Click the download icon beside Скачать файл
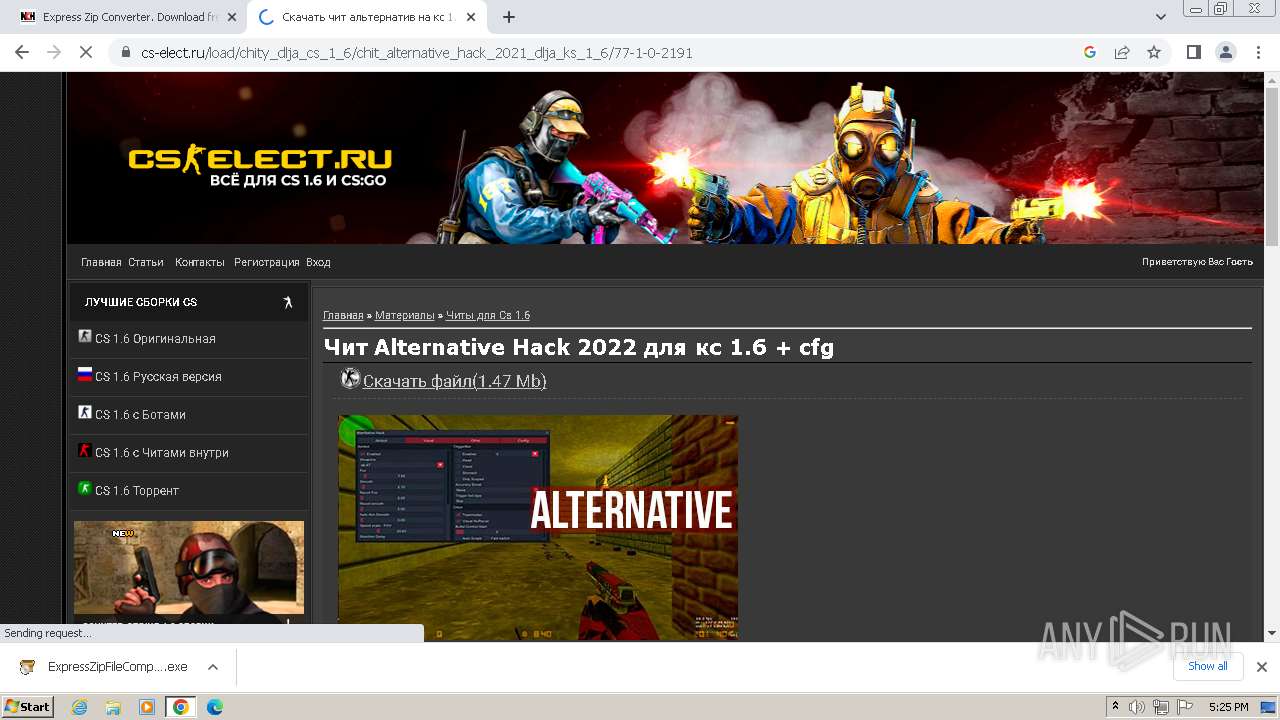The width and height of the screenshot is (1280, 720). (x=350, y=379)
